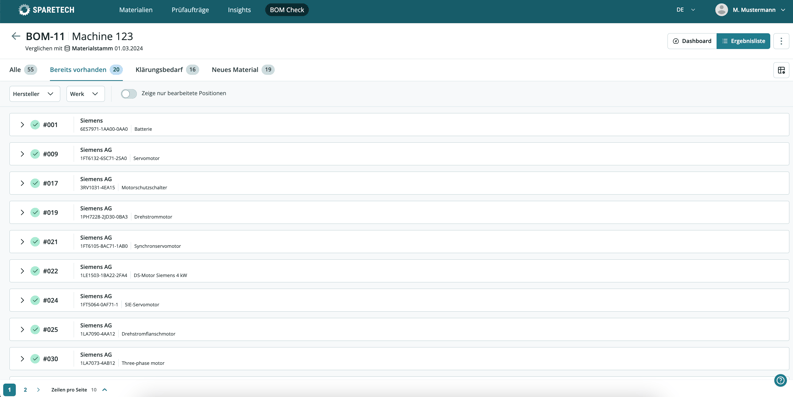
Task: Go to next page with the arrow
Action: pyautogui.click(x=38, y=390)
